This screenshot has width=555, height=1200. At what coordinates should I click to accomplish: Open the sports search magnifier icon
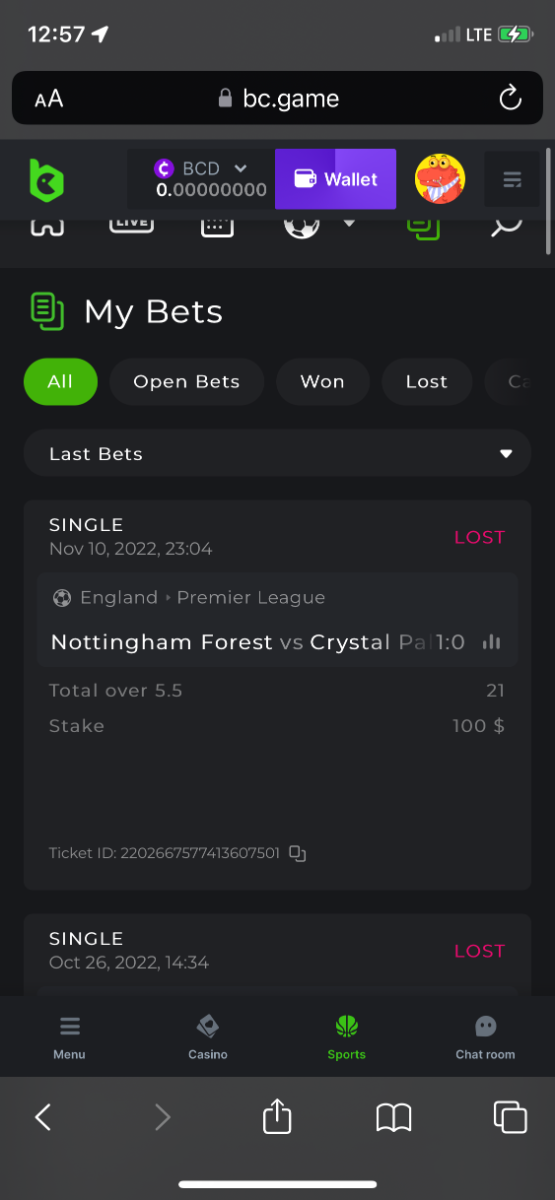point(507,226)
